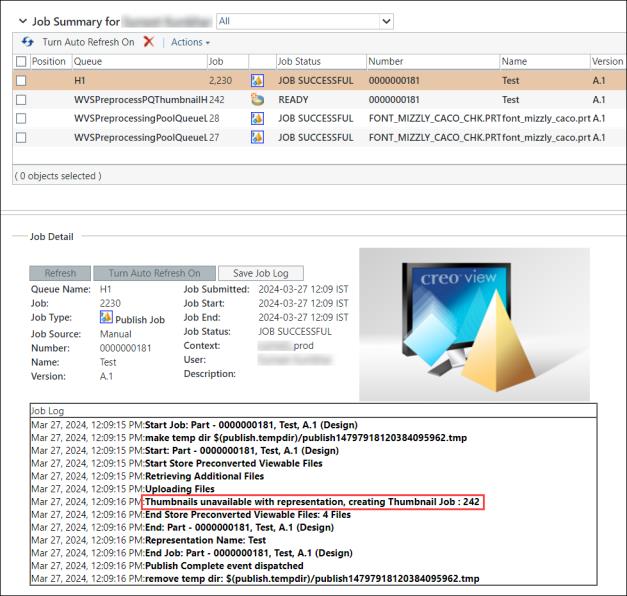Check the select-all checkbox in table header
Viewport: 627px width, 596px height.
click(x=21, y=62)
